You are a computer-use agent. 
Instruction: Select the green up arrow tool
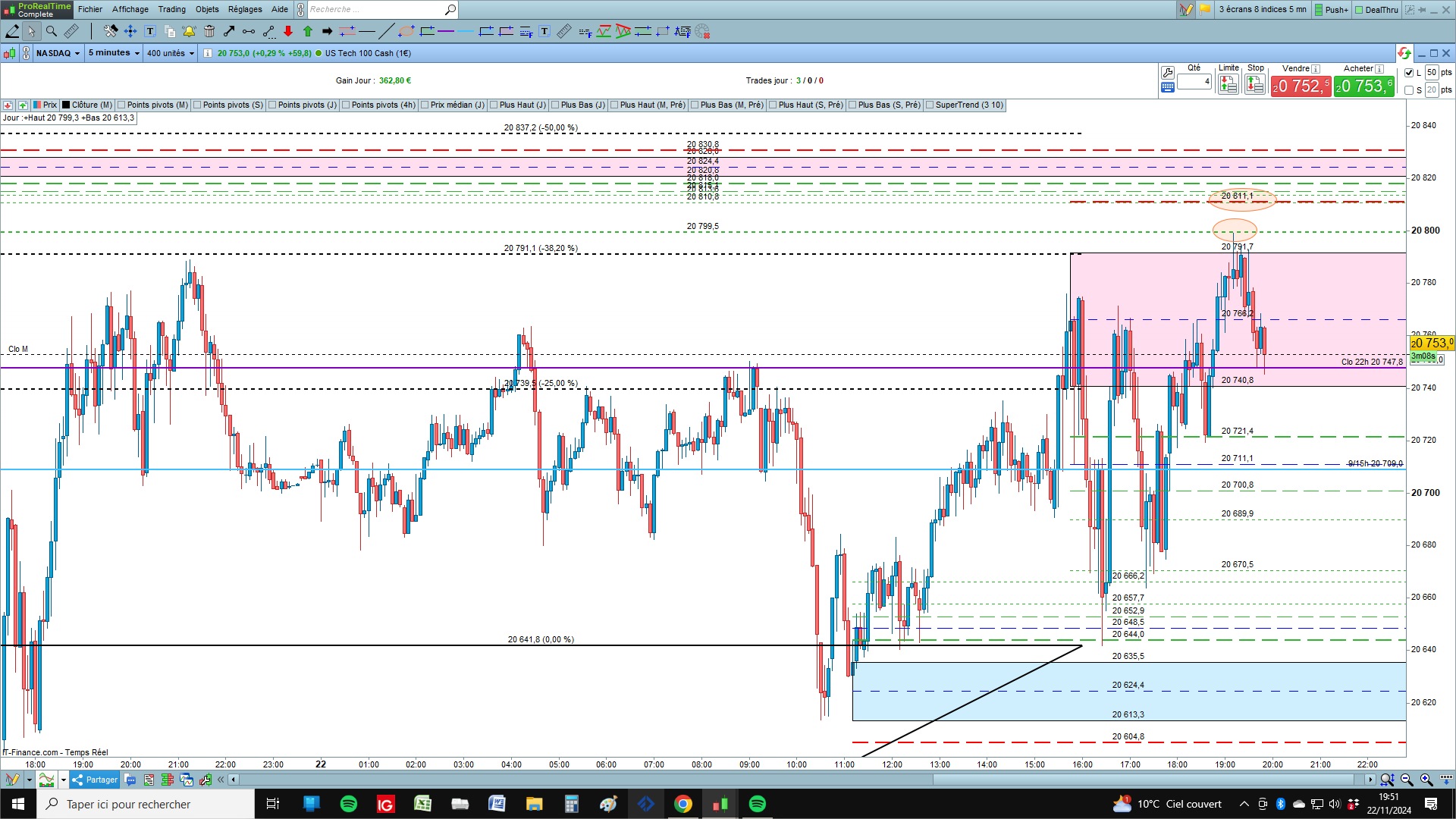coord(308,31)
